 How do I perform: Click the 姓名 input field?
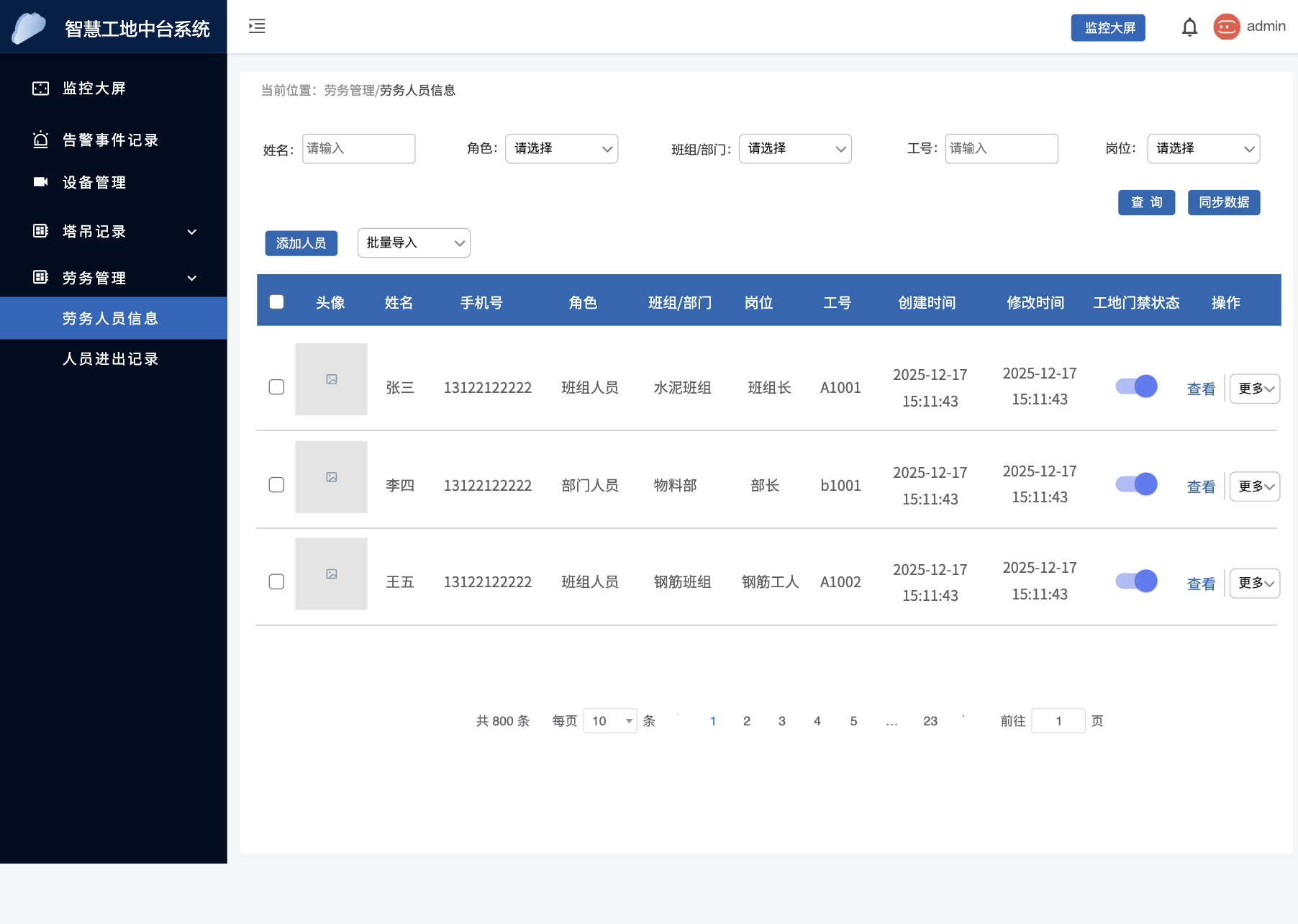click(x=358, y=149)
